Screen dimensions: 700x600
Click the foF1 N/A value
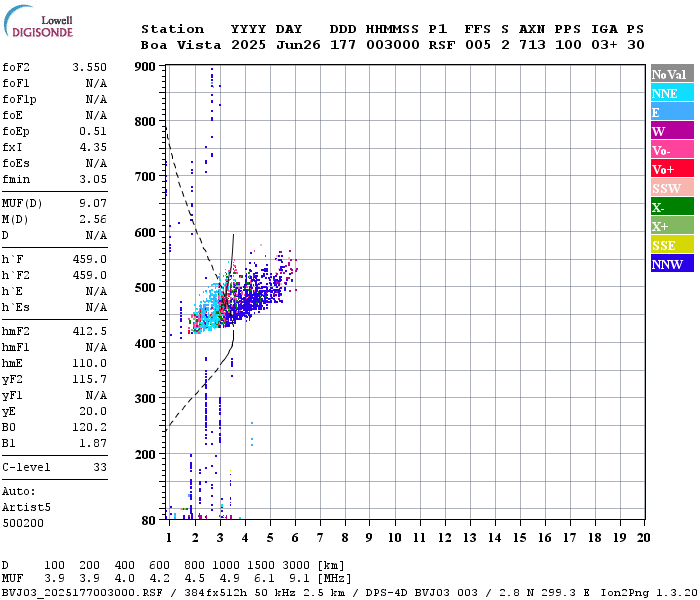tap(96, 83)
